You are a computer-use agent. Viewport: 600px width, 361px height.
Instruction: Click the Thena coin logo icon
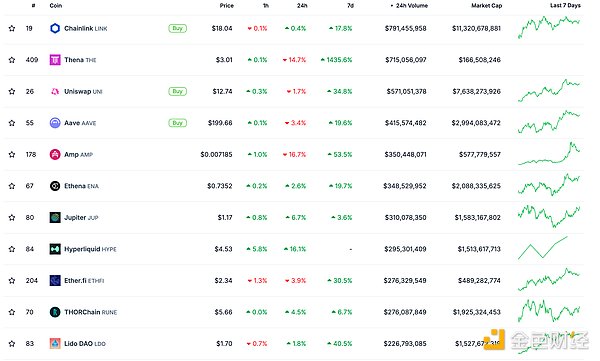[55, 60]
